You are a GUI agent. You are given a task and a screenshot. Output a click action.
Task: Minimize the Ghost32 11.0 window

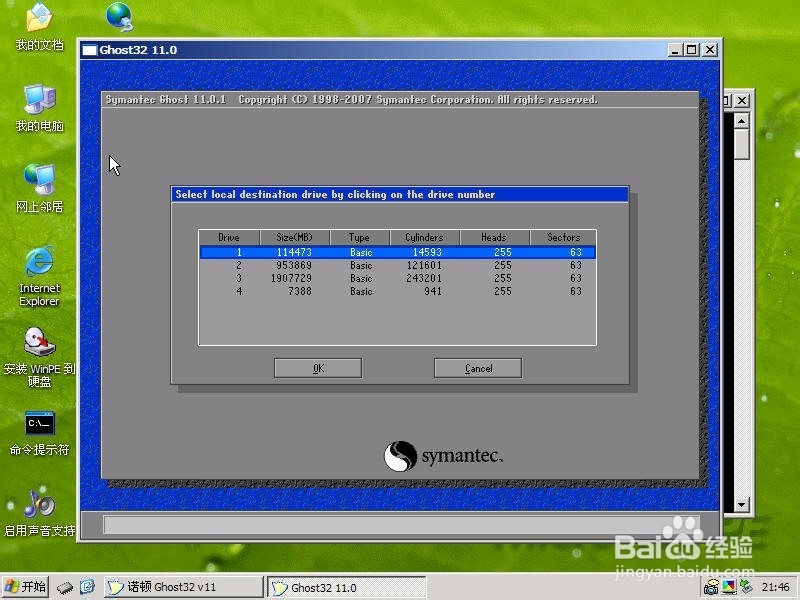(x=675, y=49)
